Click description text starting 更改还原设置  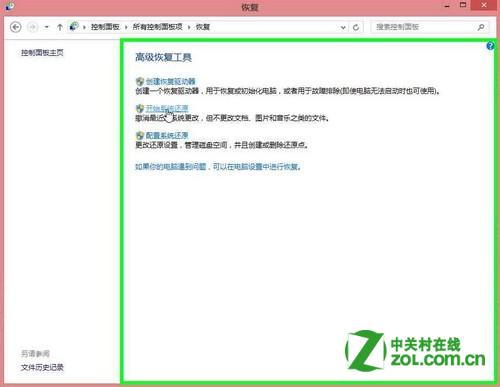[x=222, y=145]
